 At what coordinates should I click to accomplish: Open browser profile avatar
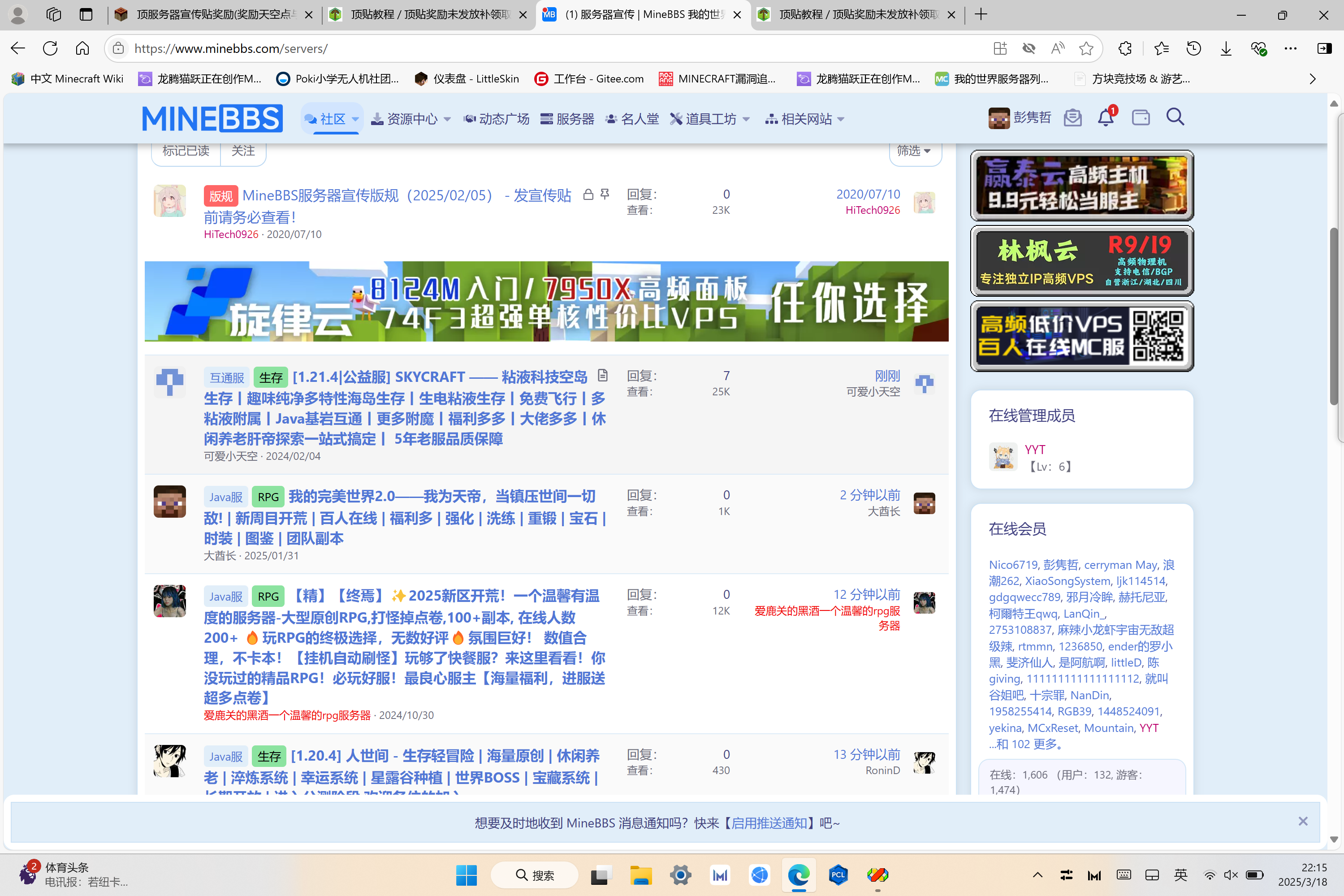18,15
